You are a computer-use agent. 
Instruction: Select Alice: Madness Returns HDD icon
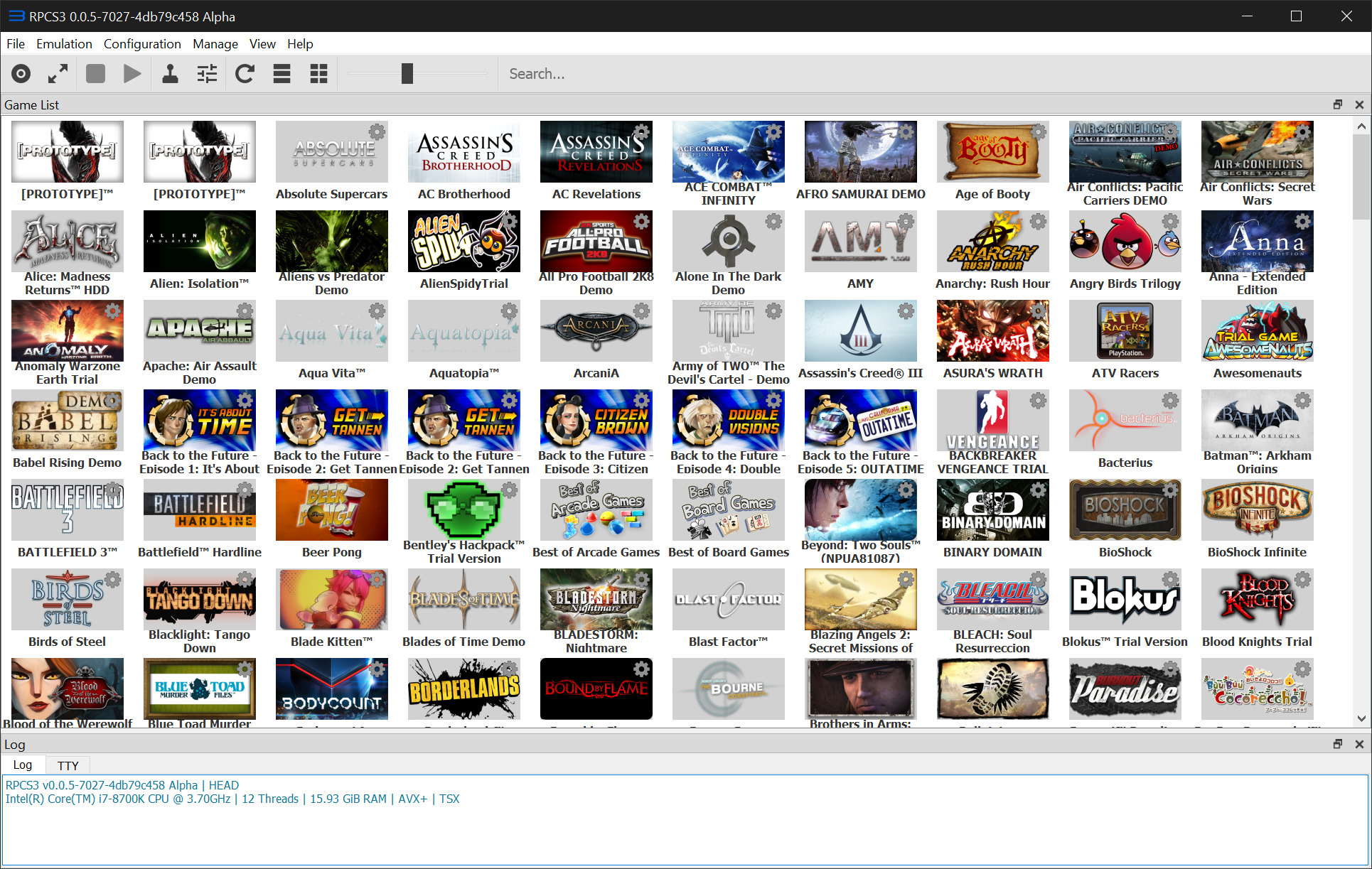(68, 241)
